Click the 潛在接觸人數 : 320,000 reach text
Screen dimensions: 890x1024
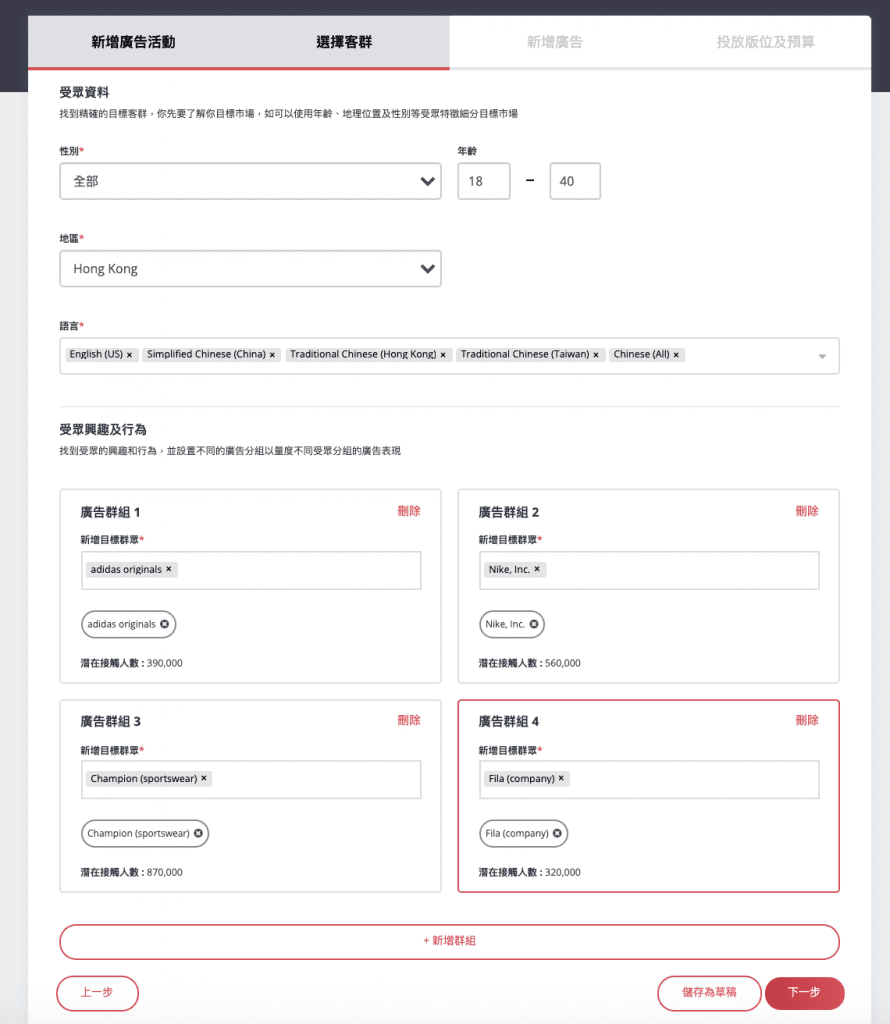[530, 872]
